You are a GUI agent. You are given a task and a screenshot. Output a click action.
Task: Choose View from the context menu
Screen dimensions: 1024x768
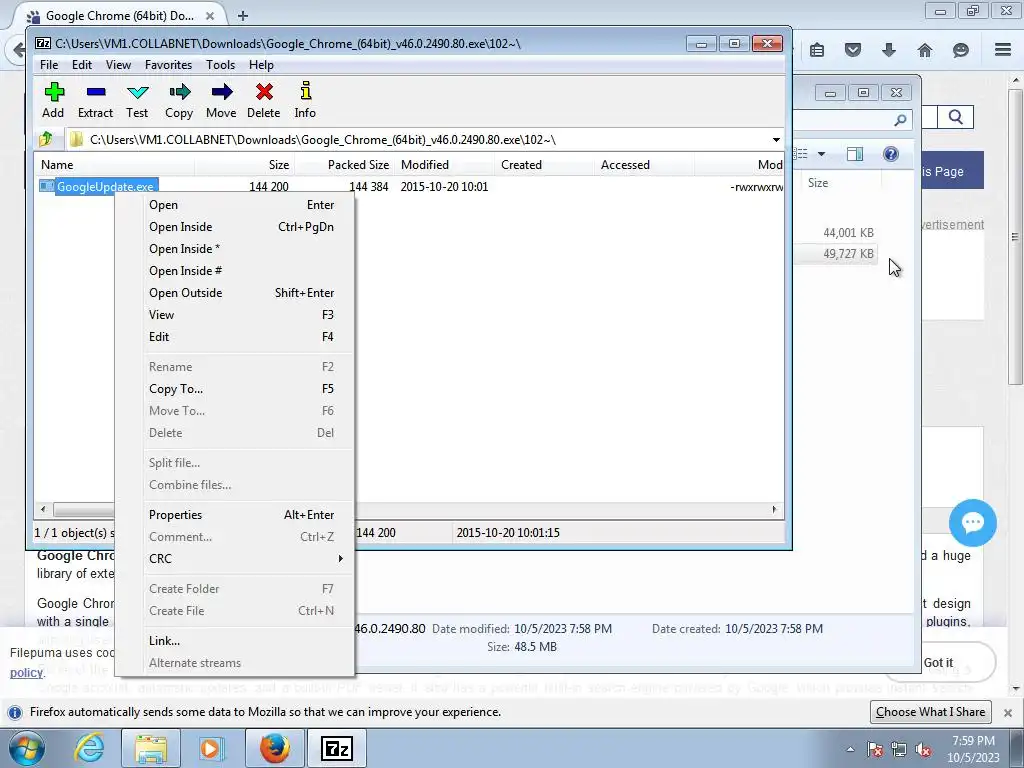coord(234,315)
